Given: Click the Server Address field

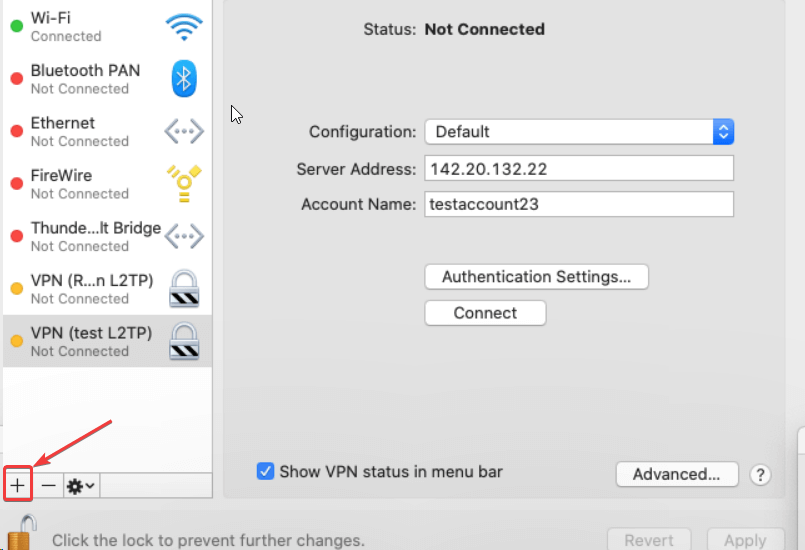Looking at the screenshot, I should 579,169.
